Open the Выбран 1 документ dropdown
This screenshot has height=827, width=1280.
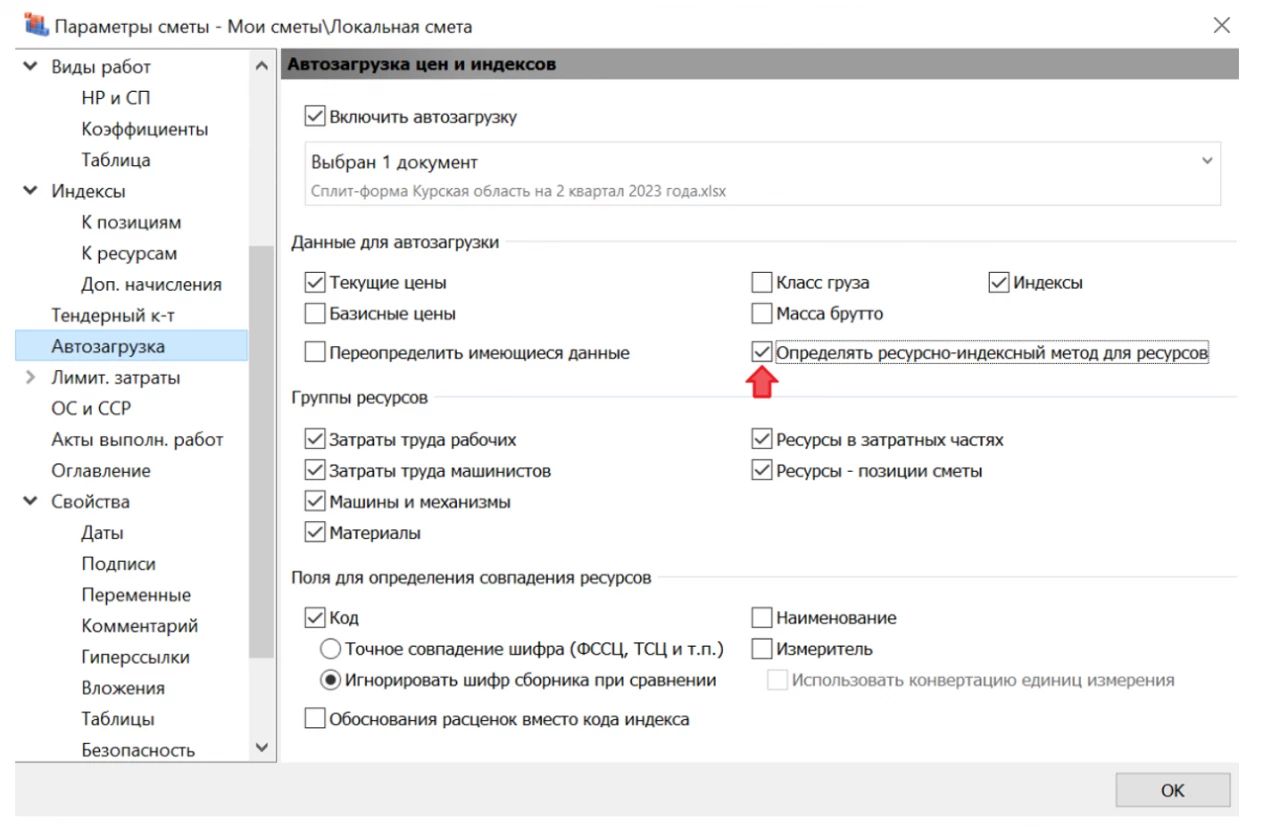pos(762,174)
